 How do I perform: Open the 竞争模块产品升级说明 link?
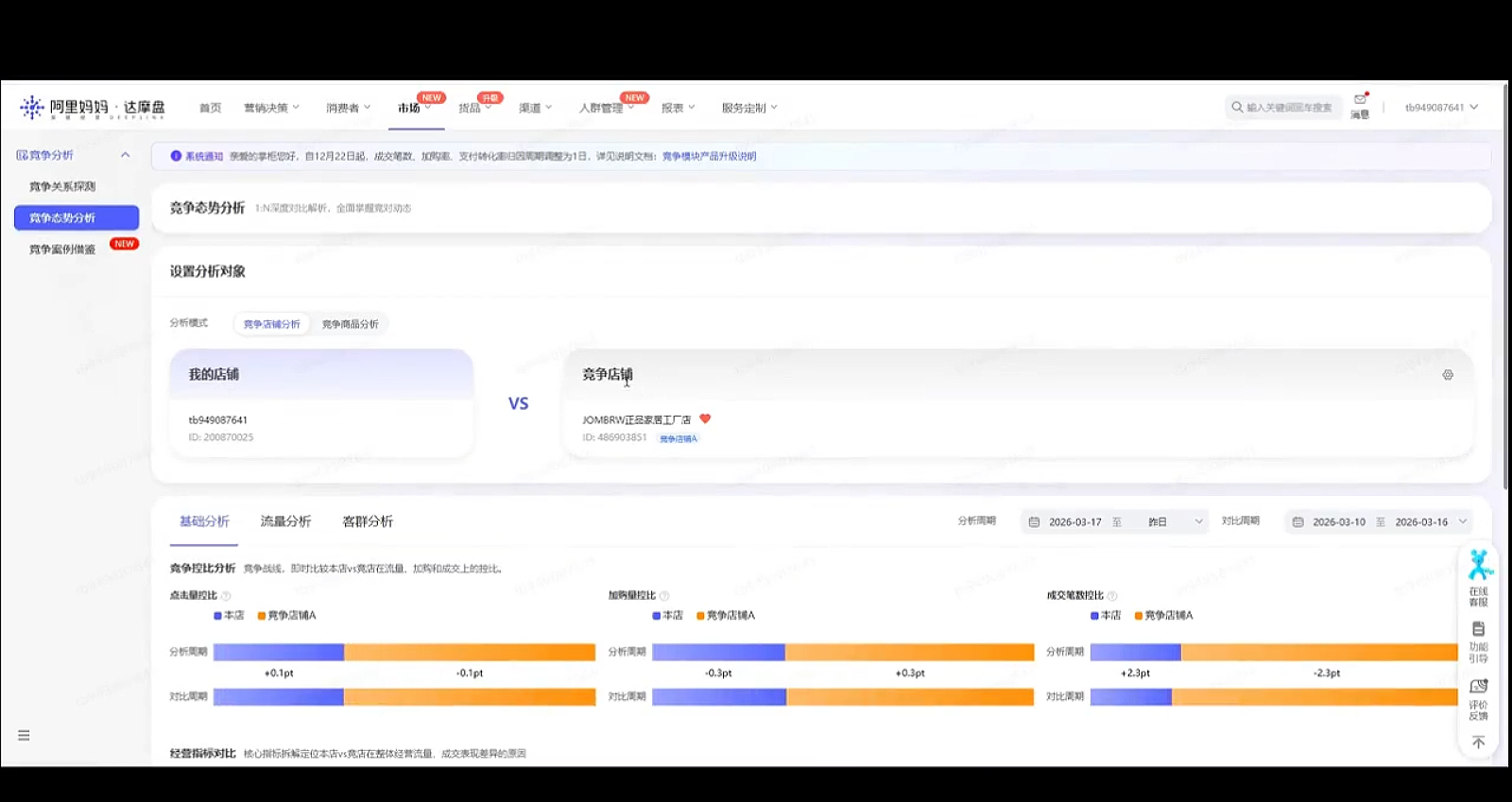[709, 157]
